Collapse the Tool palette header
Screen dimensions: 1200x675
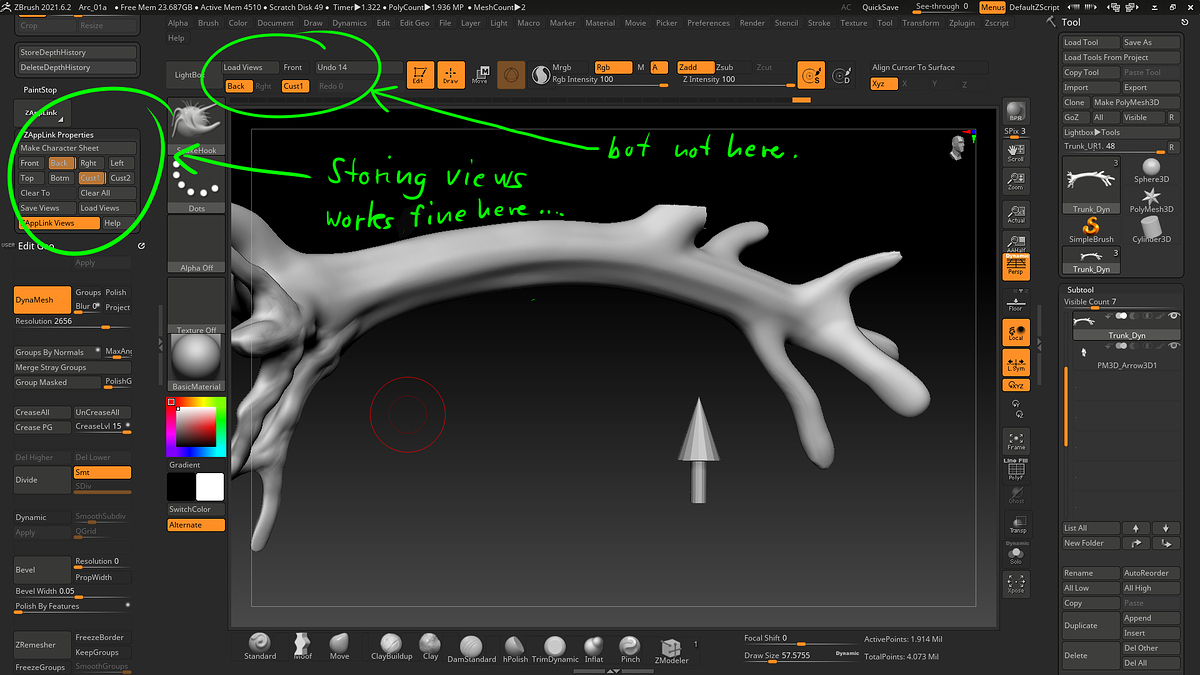(1071, 22)
